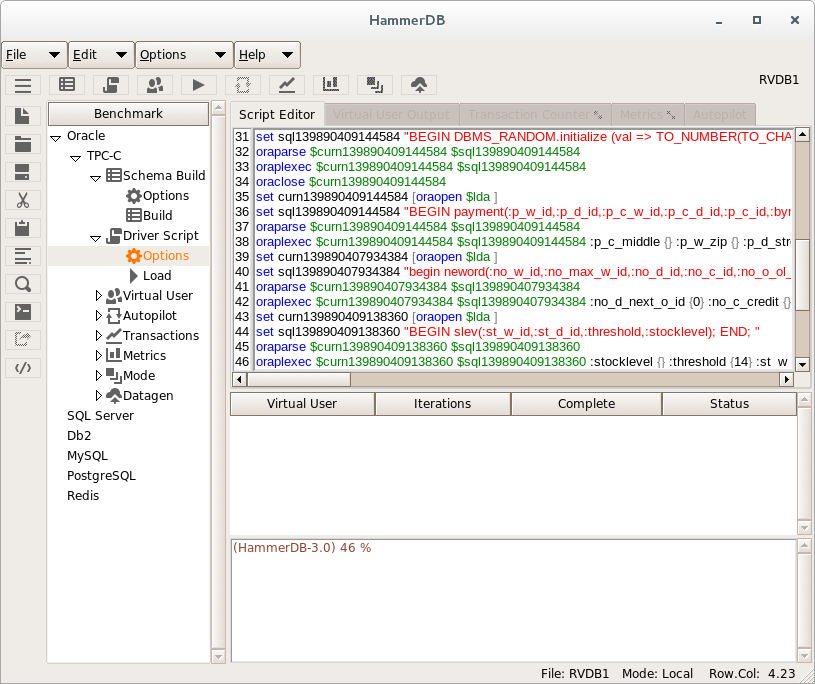815x684 pixels.
Task: Expand the Transactions tree node
Action: [x=99, y=335]
